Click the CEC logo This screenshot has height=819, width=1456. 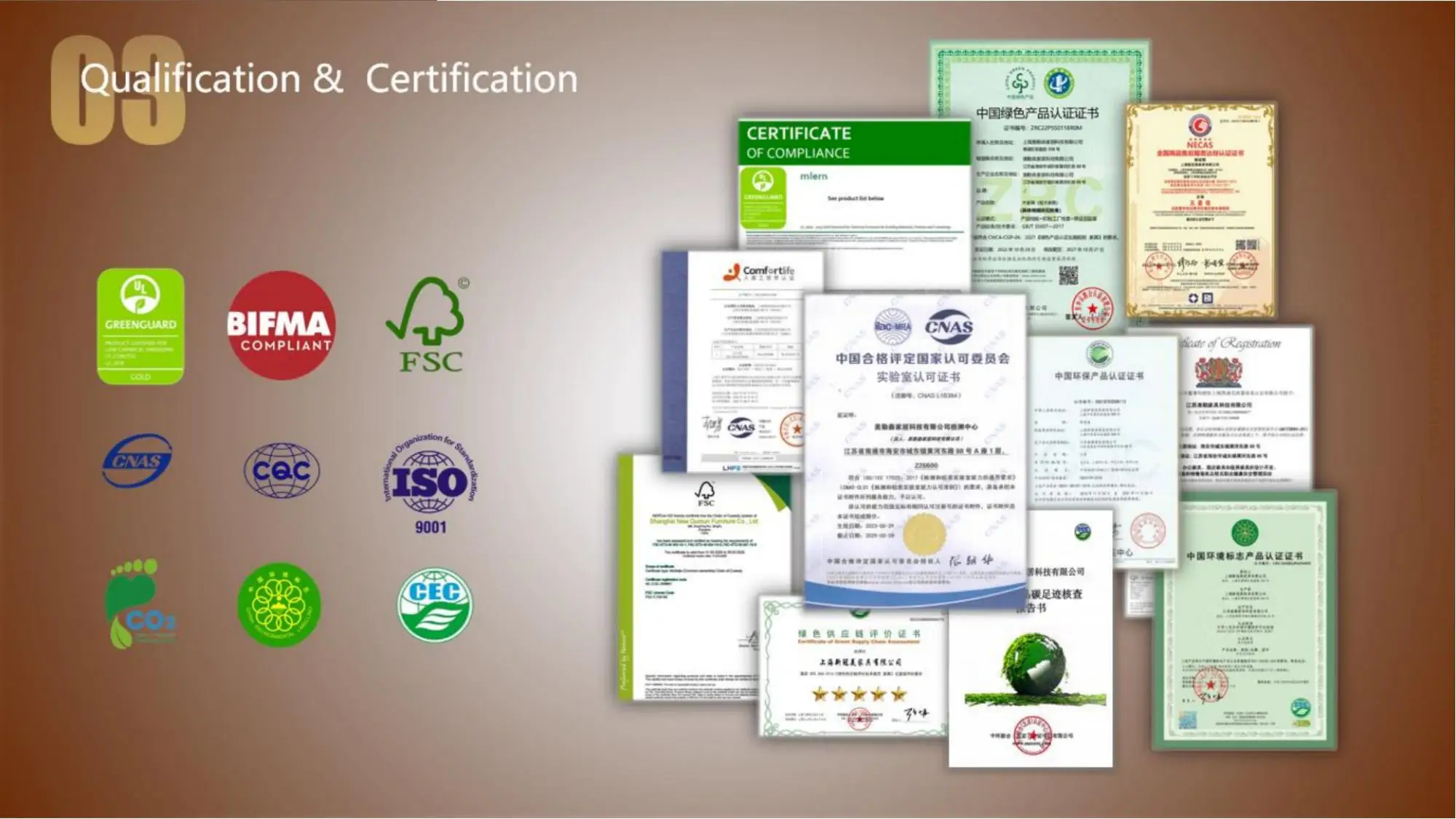click(435, 605)
